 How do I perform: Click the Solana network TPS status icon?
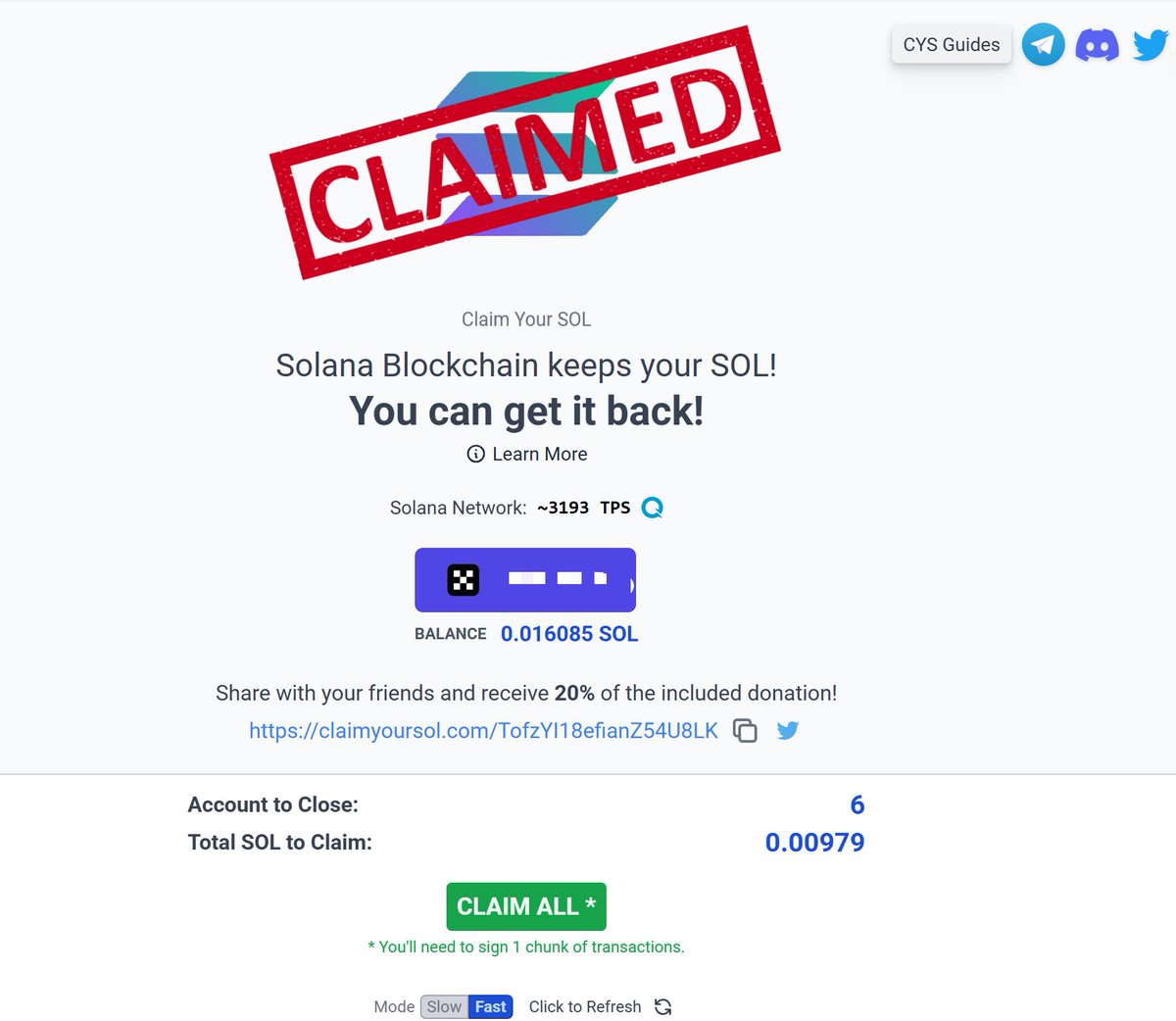[x=652, y=508]
